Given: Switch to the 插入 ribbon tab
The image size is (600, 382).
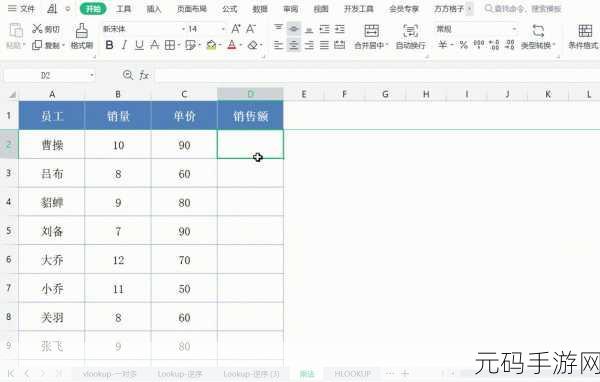Looking at the screenshot, I should tap(154, 8).
